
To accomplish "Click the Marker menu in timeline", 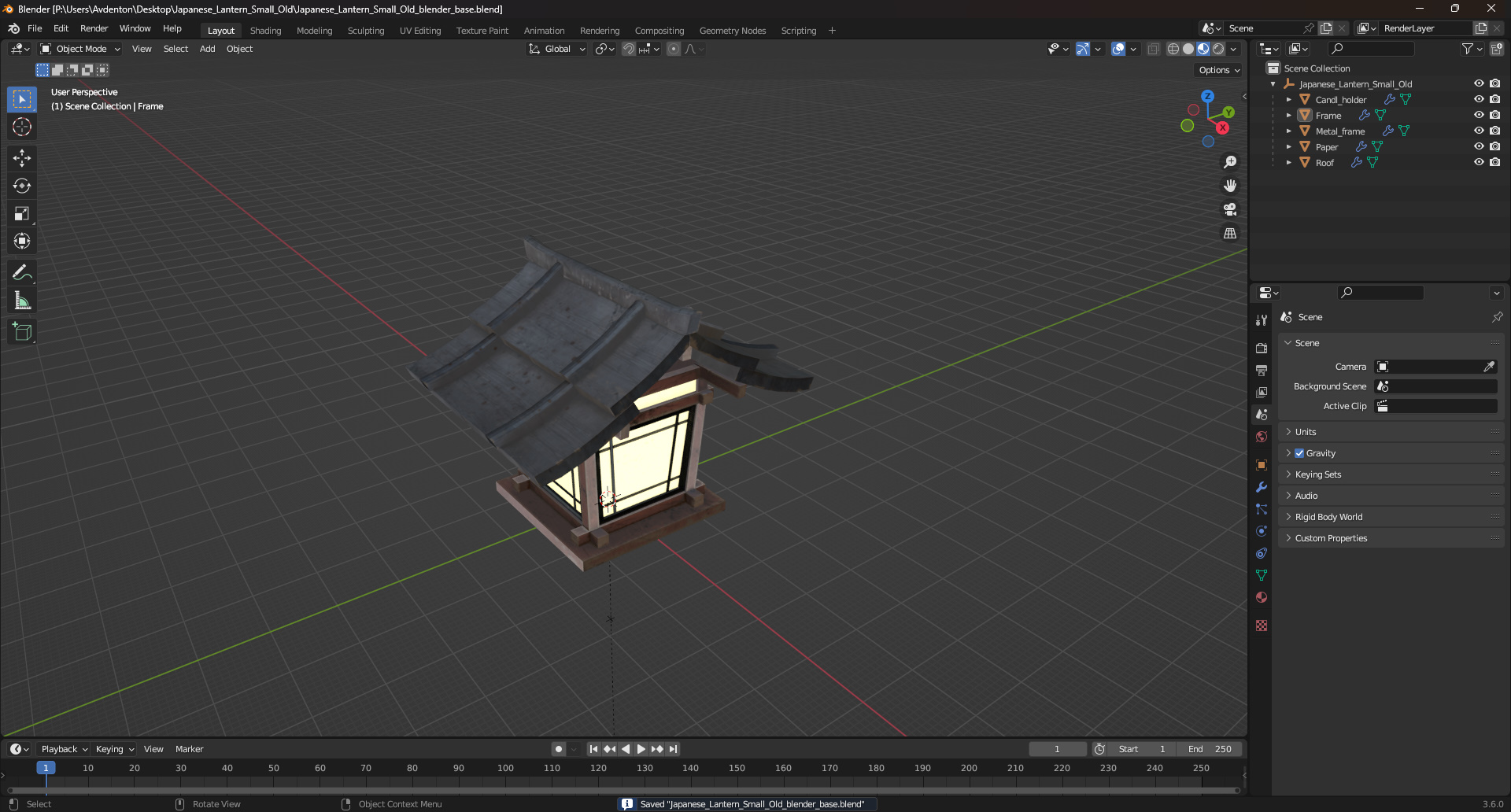I will (189, 749).
